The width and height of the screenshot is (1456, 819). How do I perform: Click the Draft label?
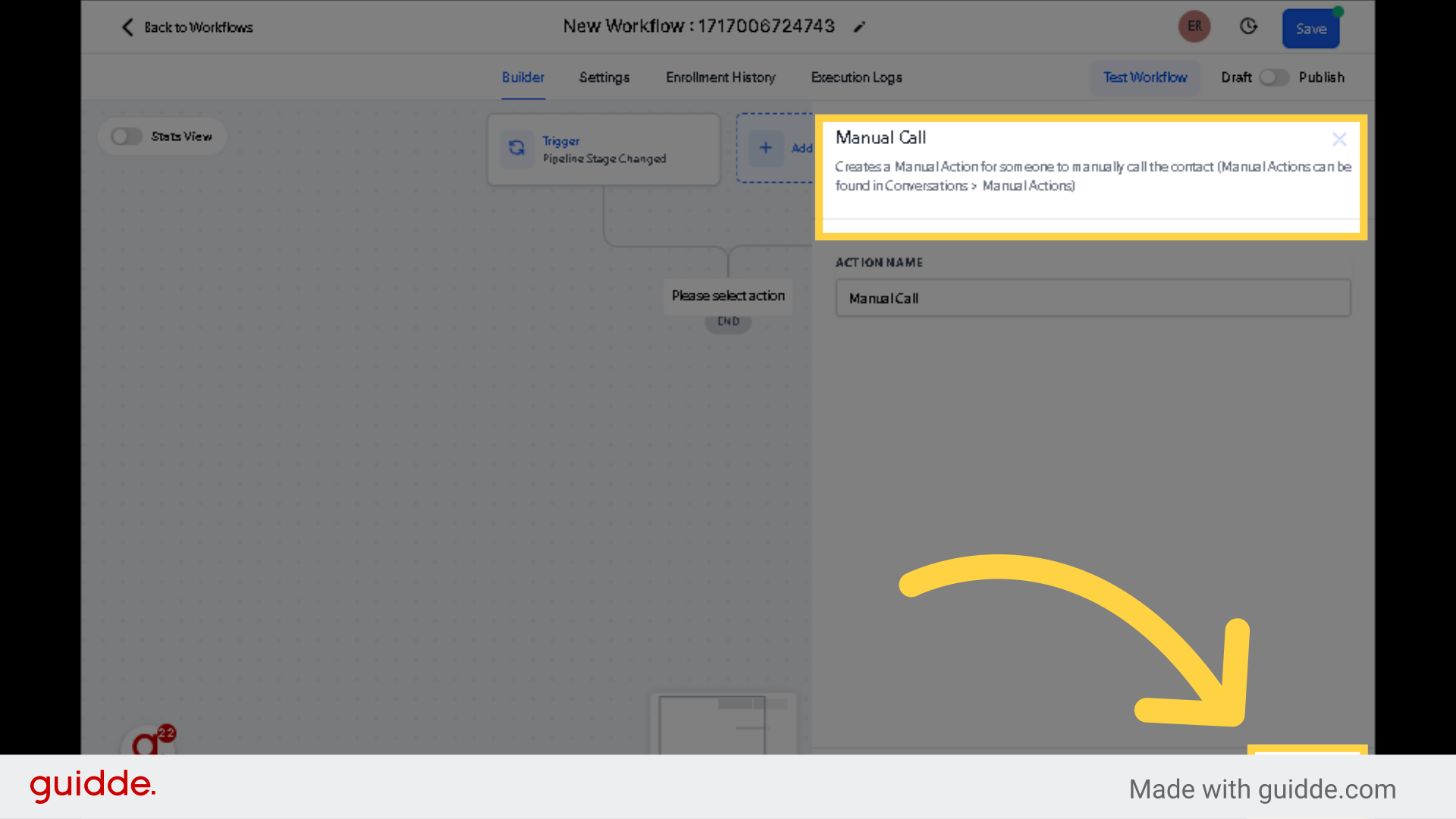[1236, 77]
